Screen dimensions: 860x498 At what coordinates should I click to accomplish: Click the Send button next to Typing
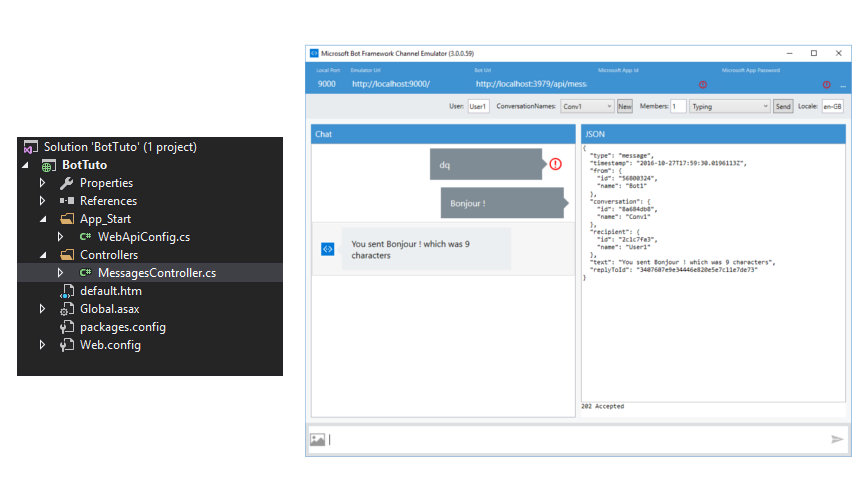click(783, 106)
